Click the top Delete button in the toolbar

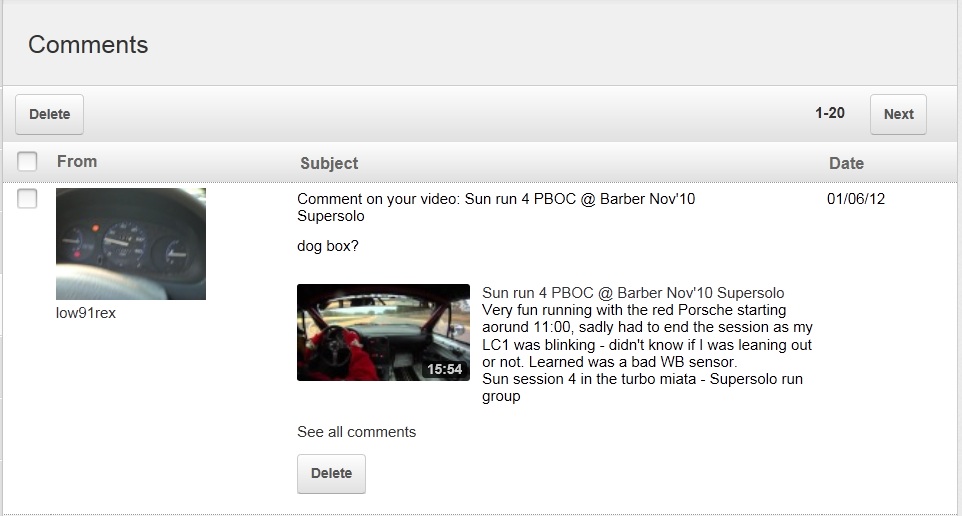click(x=49, y=114)
